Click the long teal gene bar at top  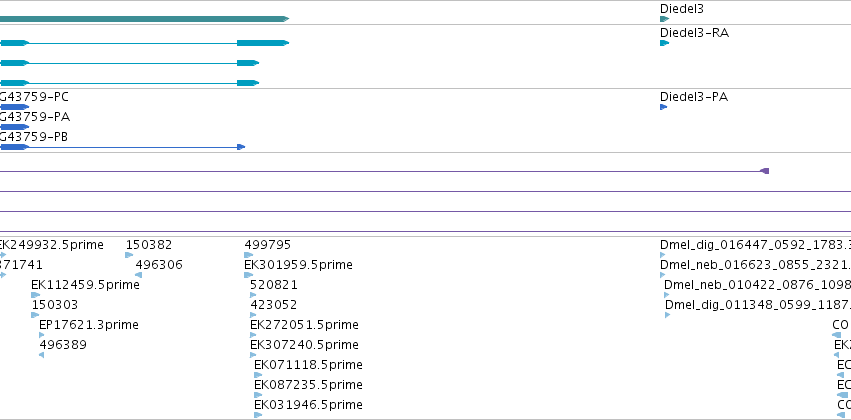coord(144,19)
